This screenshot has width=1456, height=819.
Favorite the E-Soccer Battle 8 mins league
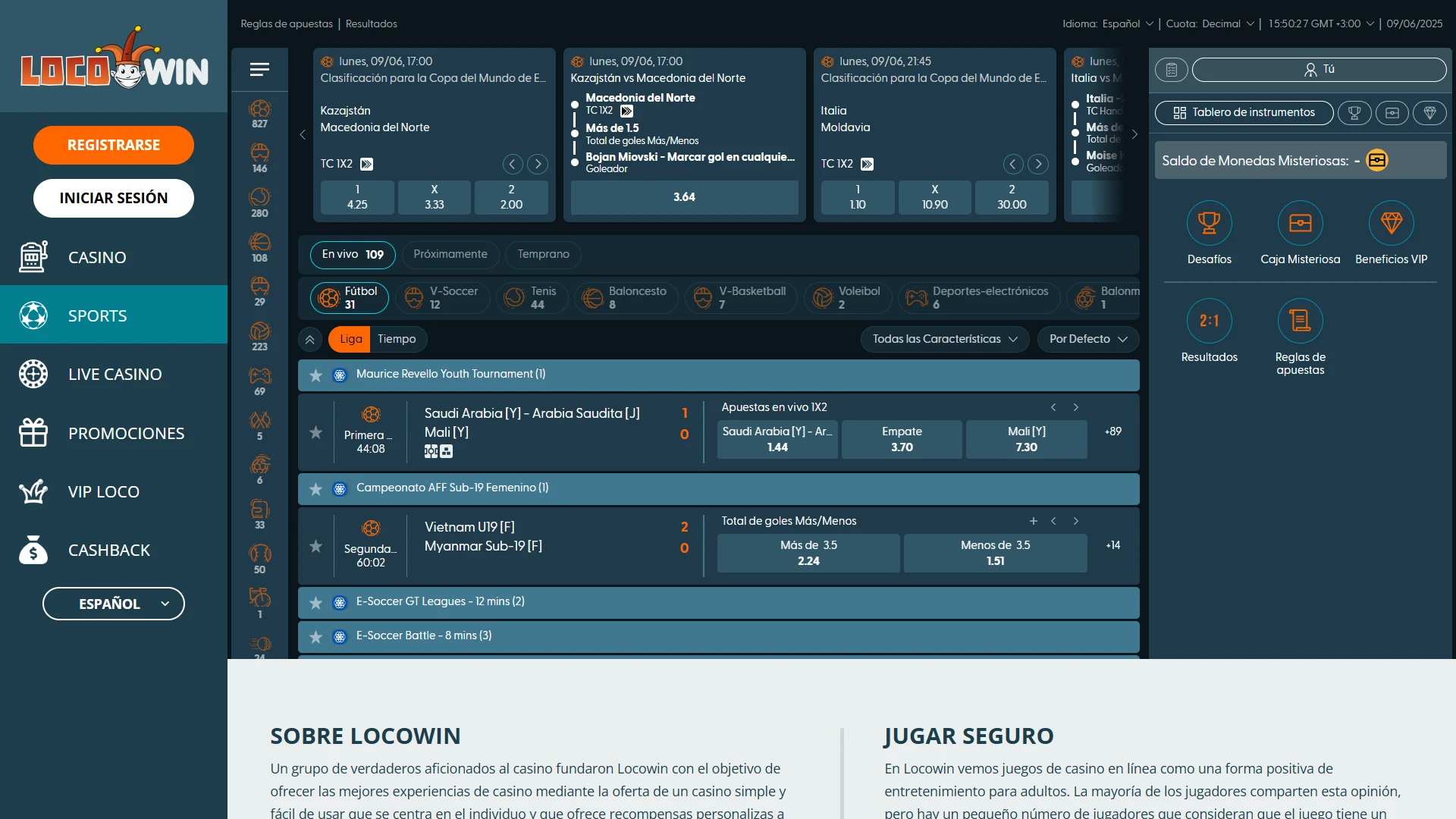tap(316, 637)
